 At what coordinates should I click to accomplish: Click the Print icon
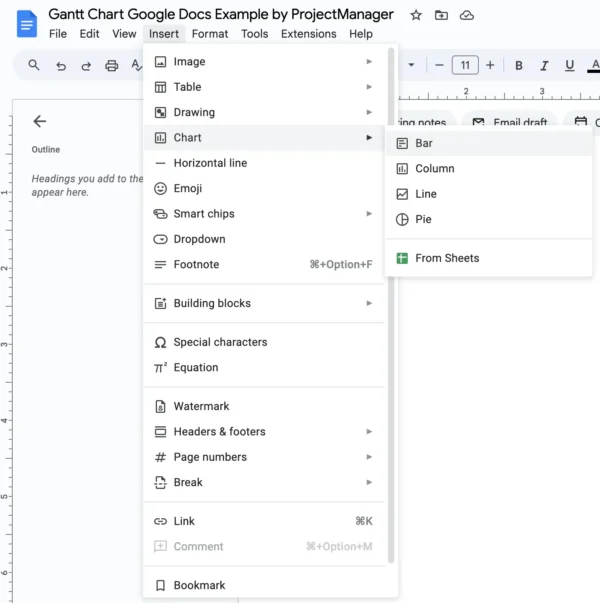click(x=112, y=66)
